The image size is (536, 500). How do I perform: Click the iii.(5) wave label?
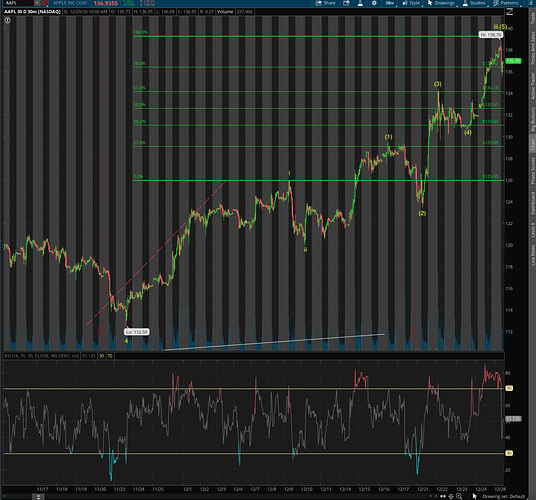coord(500,26)
